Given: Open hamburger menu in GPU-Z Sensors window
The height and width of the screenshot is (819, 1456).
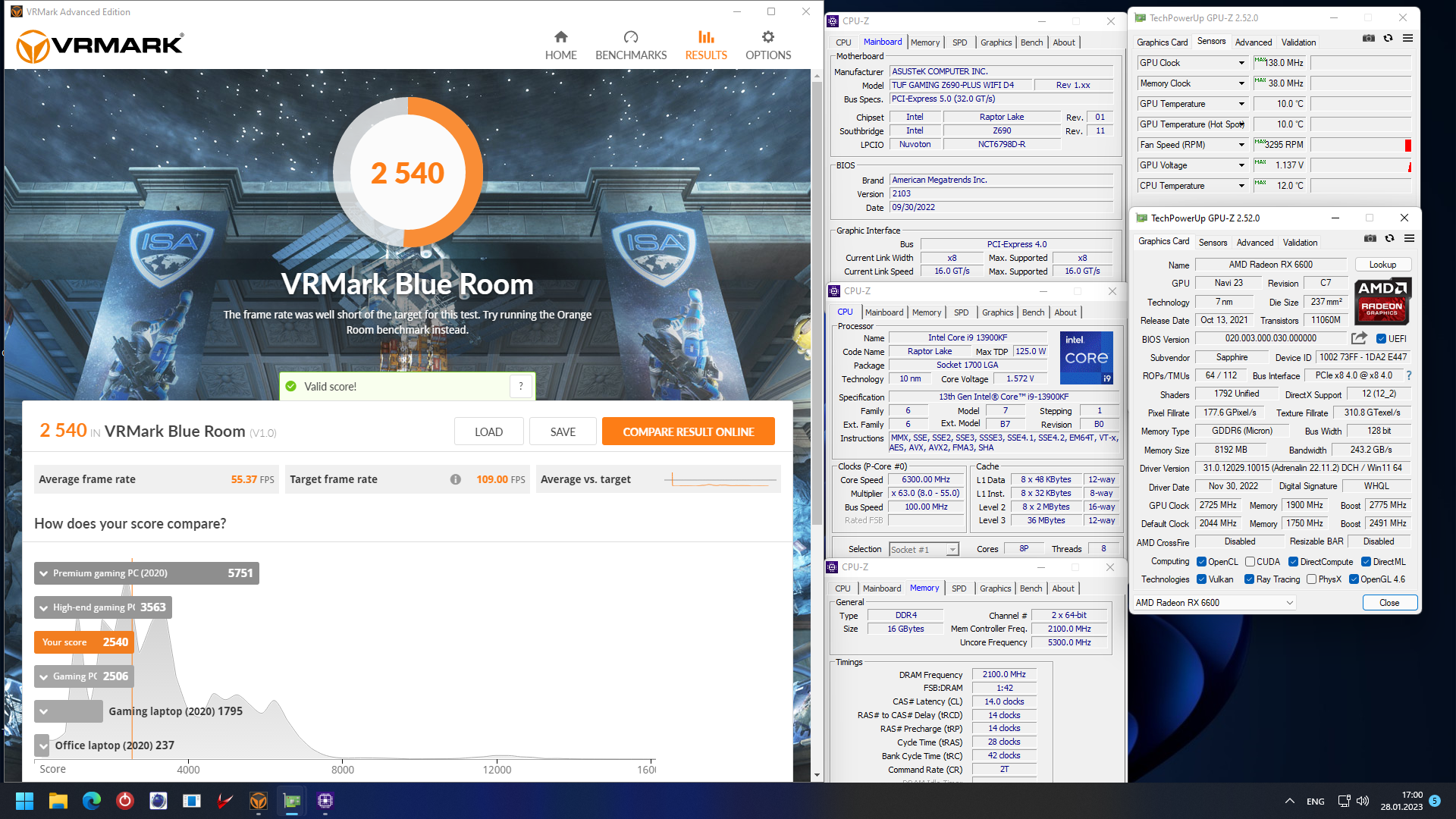Looking at the screenshot, I should [x=1407, y=38].
